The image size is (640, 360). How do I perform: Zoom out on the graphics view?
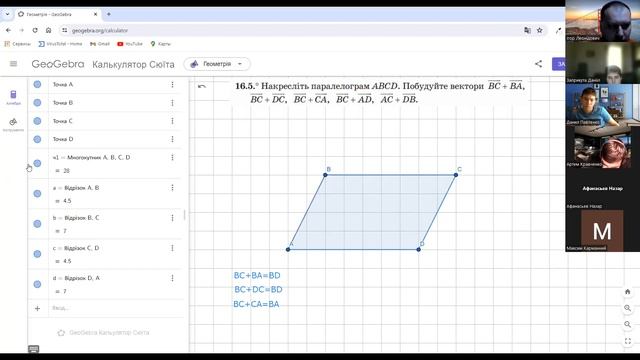[627, 324]
